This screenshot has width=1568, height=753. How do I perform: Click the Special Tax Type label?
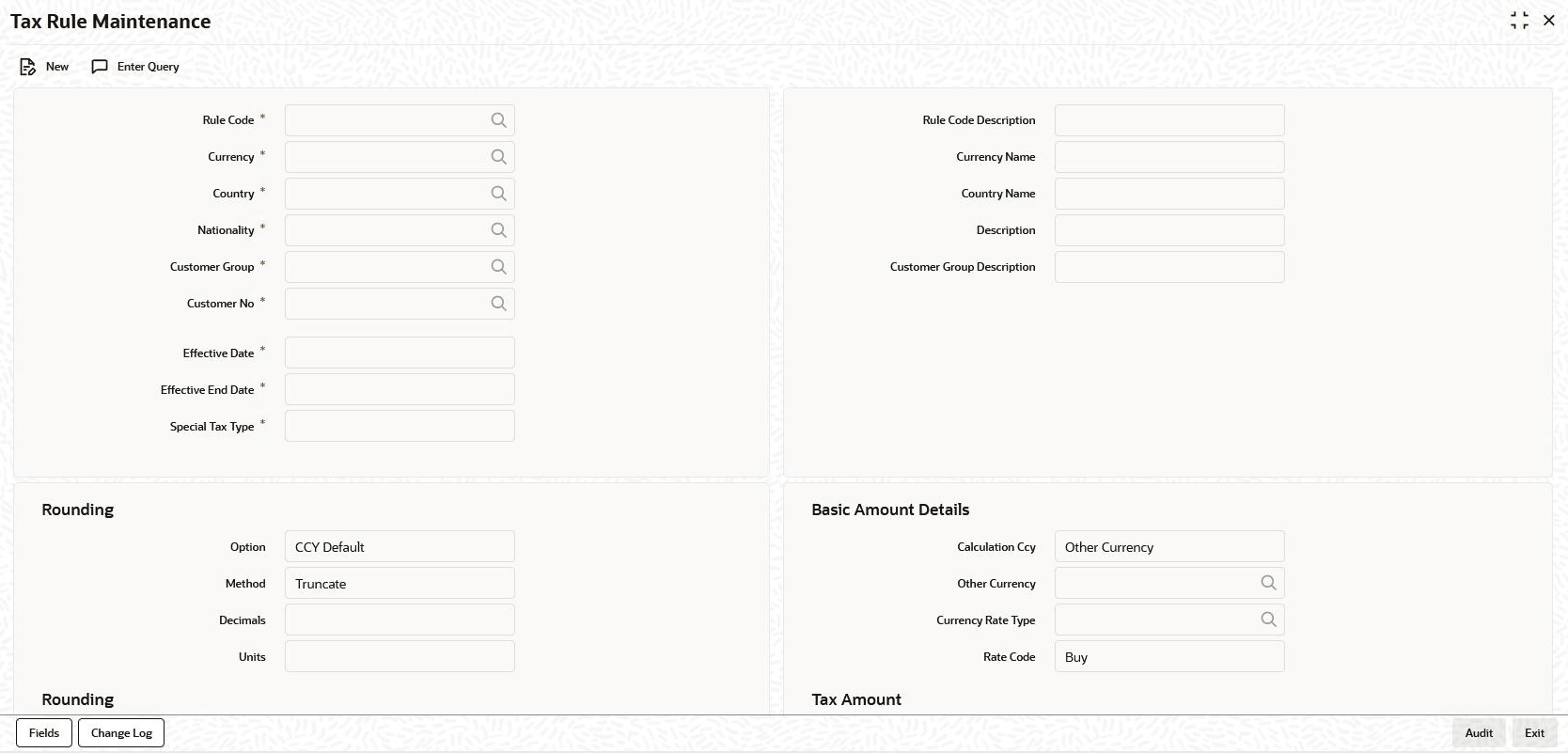point(212,427)
